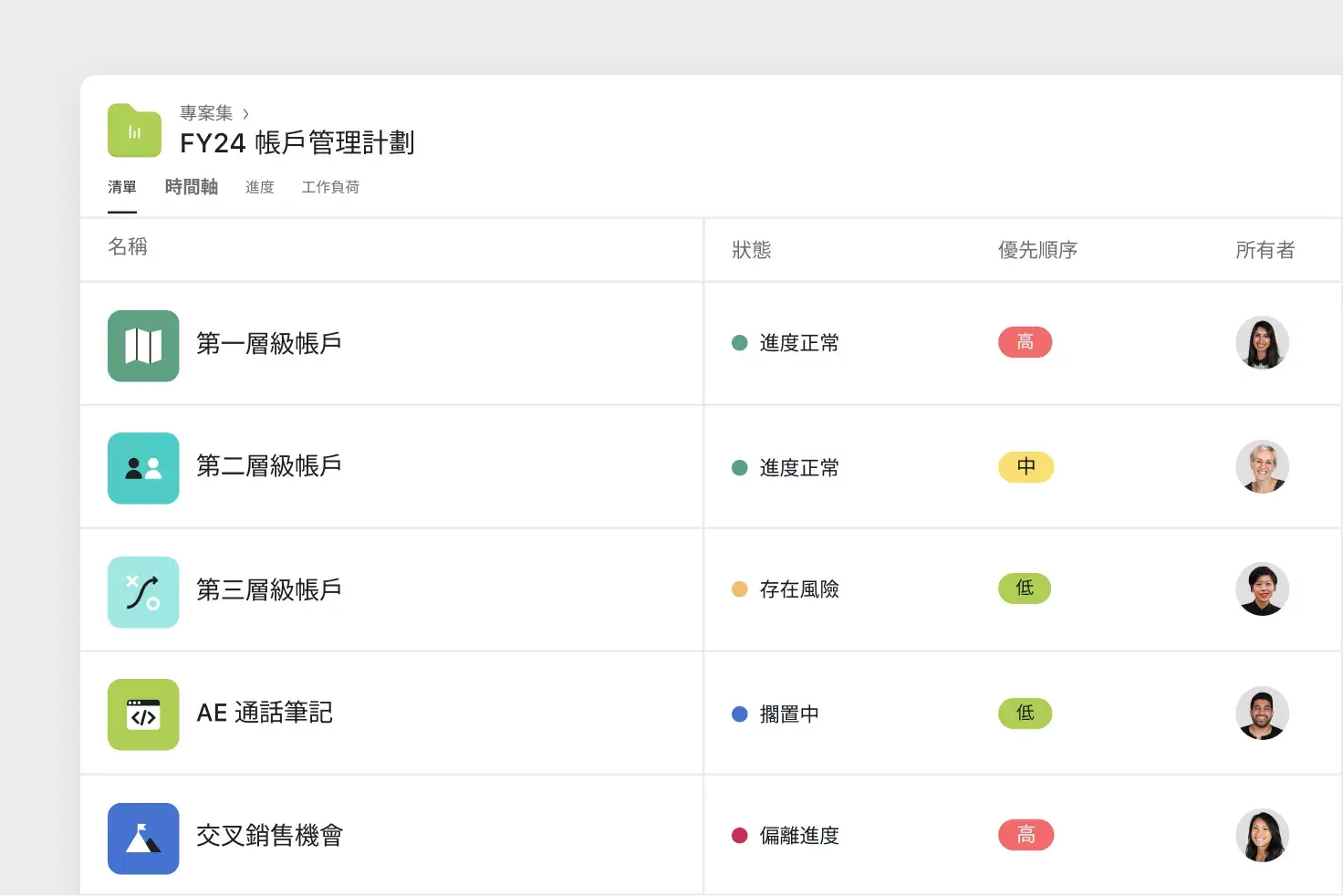1343x896 pixels.
Task: Click the red status dot beside 偏離進度
Action: tap(739, 835)
